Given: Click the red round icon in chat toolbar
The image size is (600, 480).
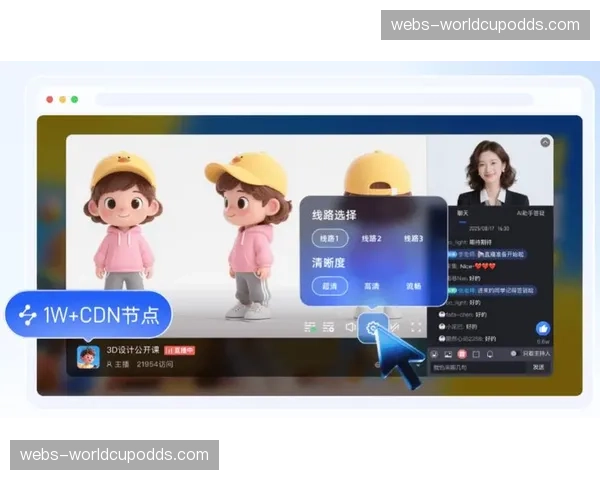Looking at the screenshot, I should 462,354.
